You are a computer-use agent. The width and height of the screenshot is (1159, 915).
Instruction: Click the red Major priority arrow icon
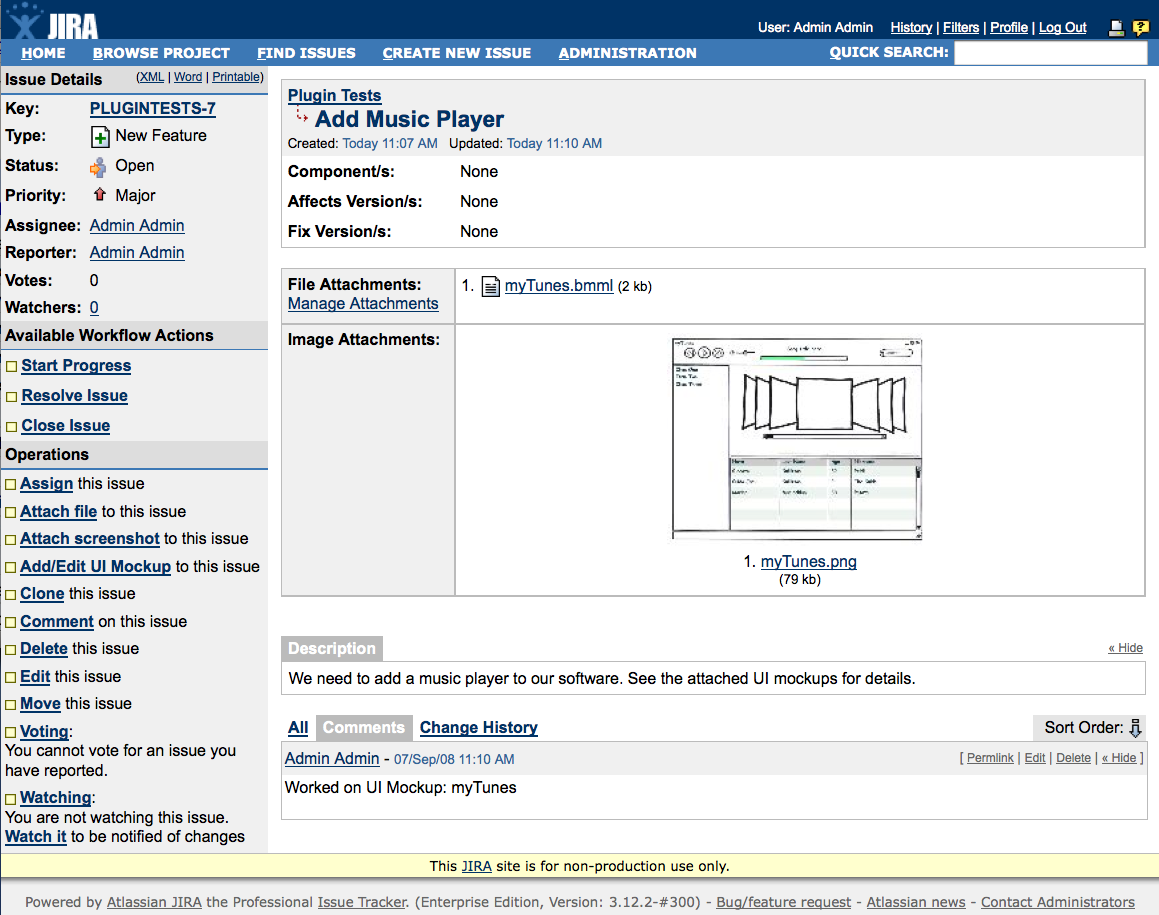click(99, 195)
